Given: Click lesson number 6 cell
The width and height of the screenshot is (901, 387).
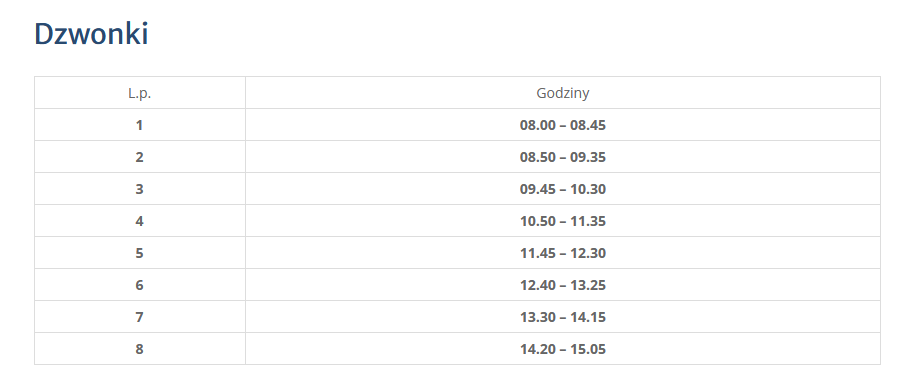Looking at the screenshot, I should coord(140,285).
